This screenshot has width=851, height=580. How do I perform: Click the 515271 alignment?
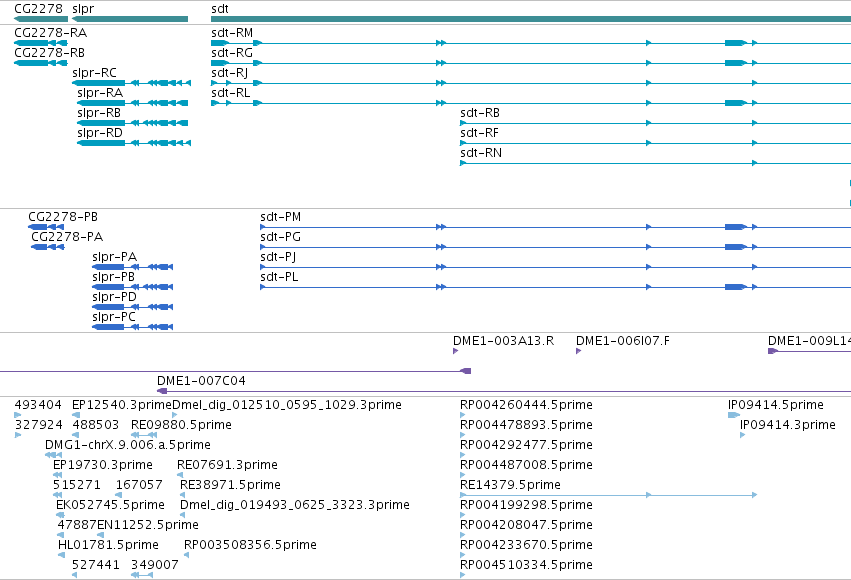point(58,495)
